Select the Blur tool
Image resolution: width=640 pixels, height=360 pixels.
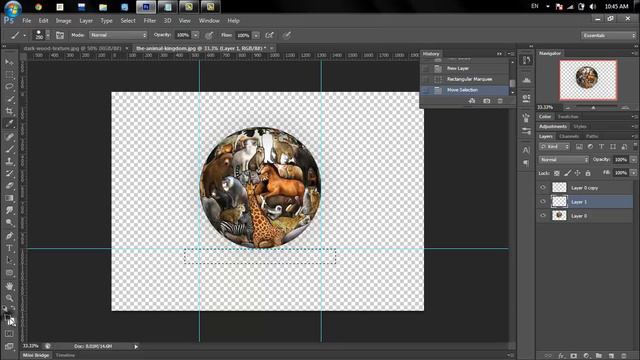[x=9, y=211]
